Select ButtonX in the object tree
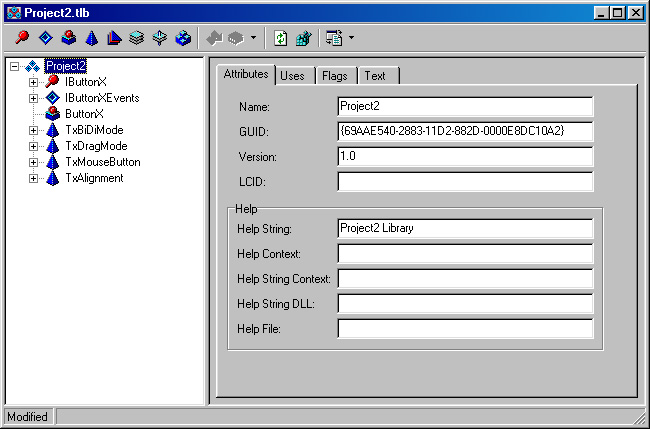Viewport: 650px width, 429px height. tap(84, 114)
